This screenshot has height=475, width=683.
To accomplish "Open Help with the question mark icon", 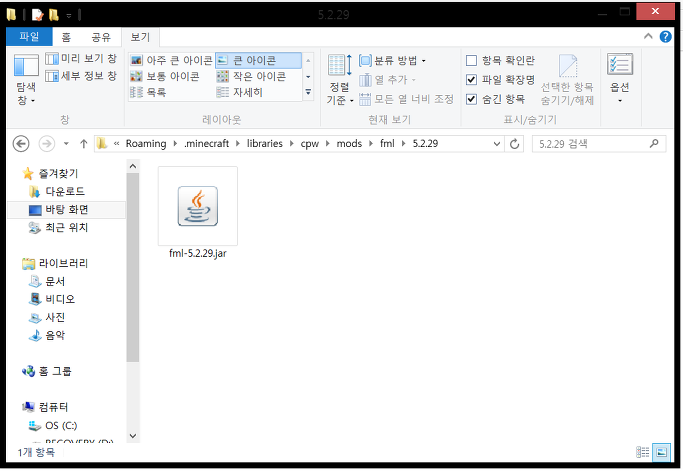I will click(x=665, y=37).
